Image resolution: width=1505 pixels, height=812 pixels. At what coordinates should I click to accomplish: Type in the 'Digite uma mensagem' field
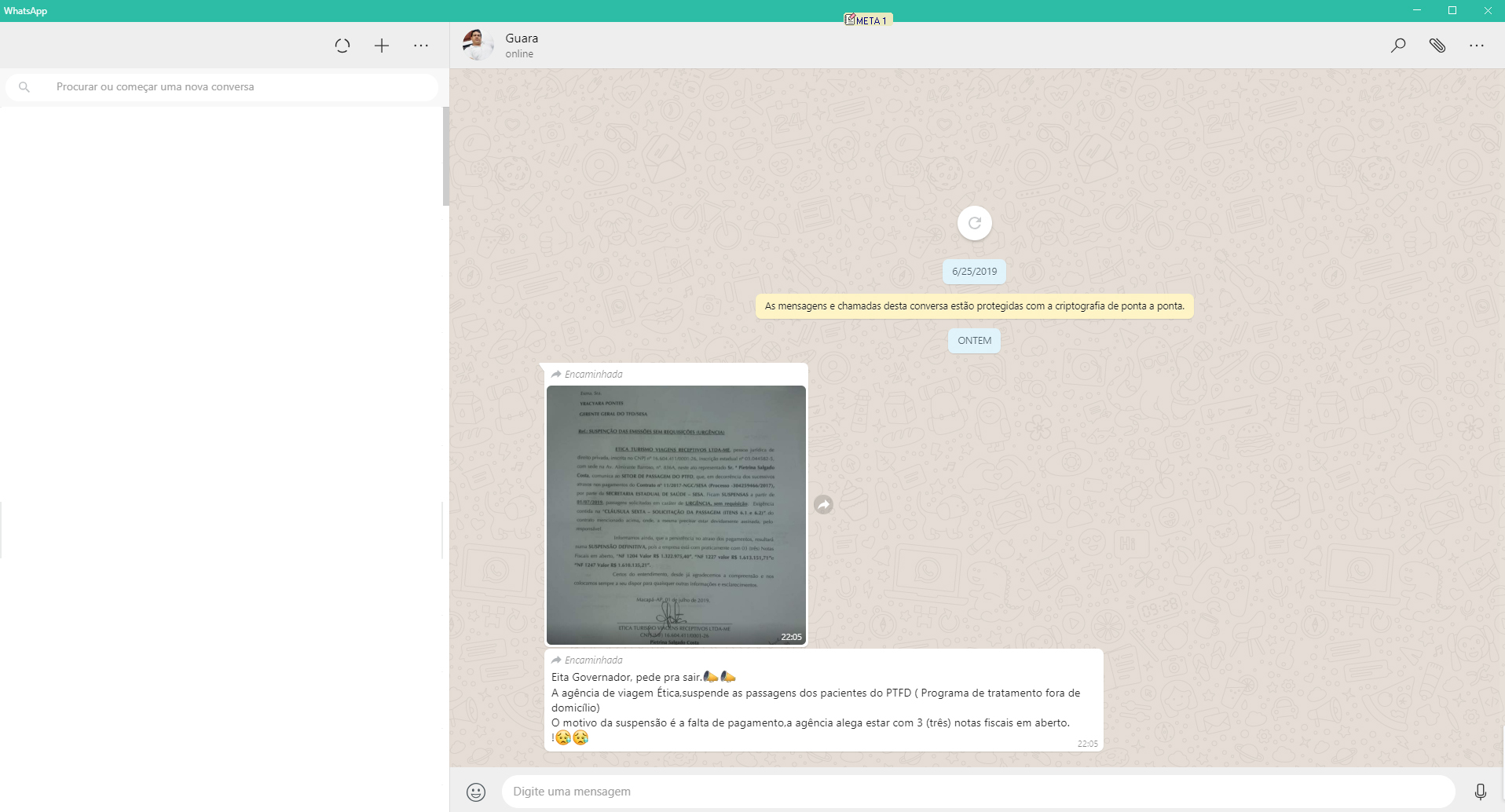[974, 792]
